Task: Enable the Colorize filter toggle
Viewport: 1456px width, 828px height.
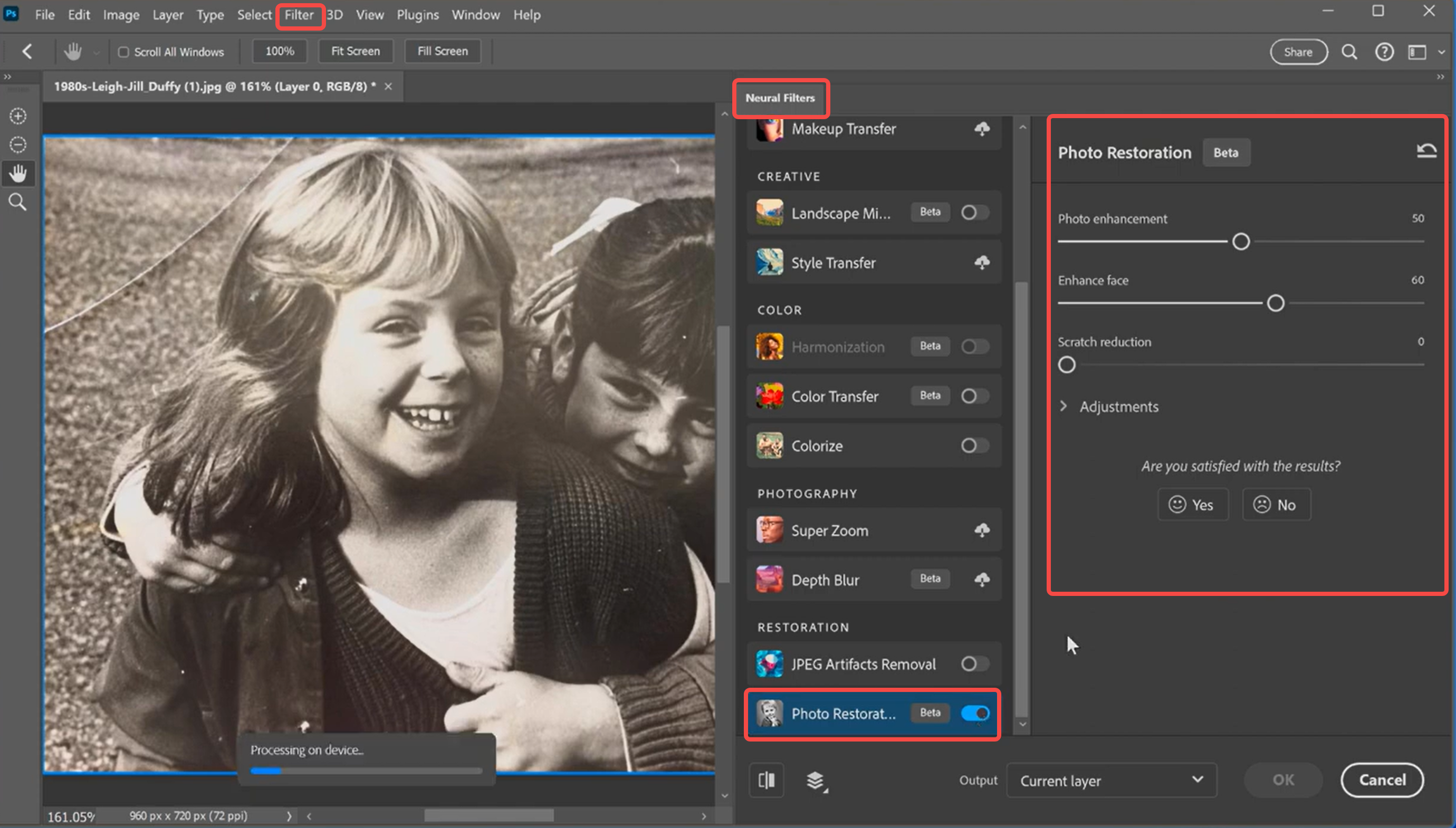Action: point(974,446)
